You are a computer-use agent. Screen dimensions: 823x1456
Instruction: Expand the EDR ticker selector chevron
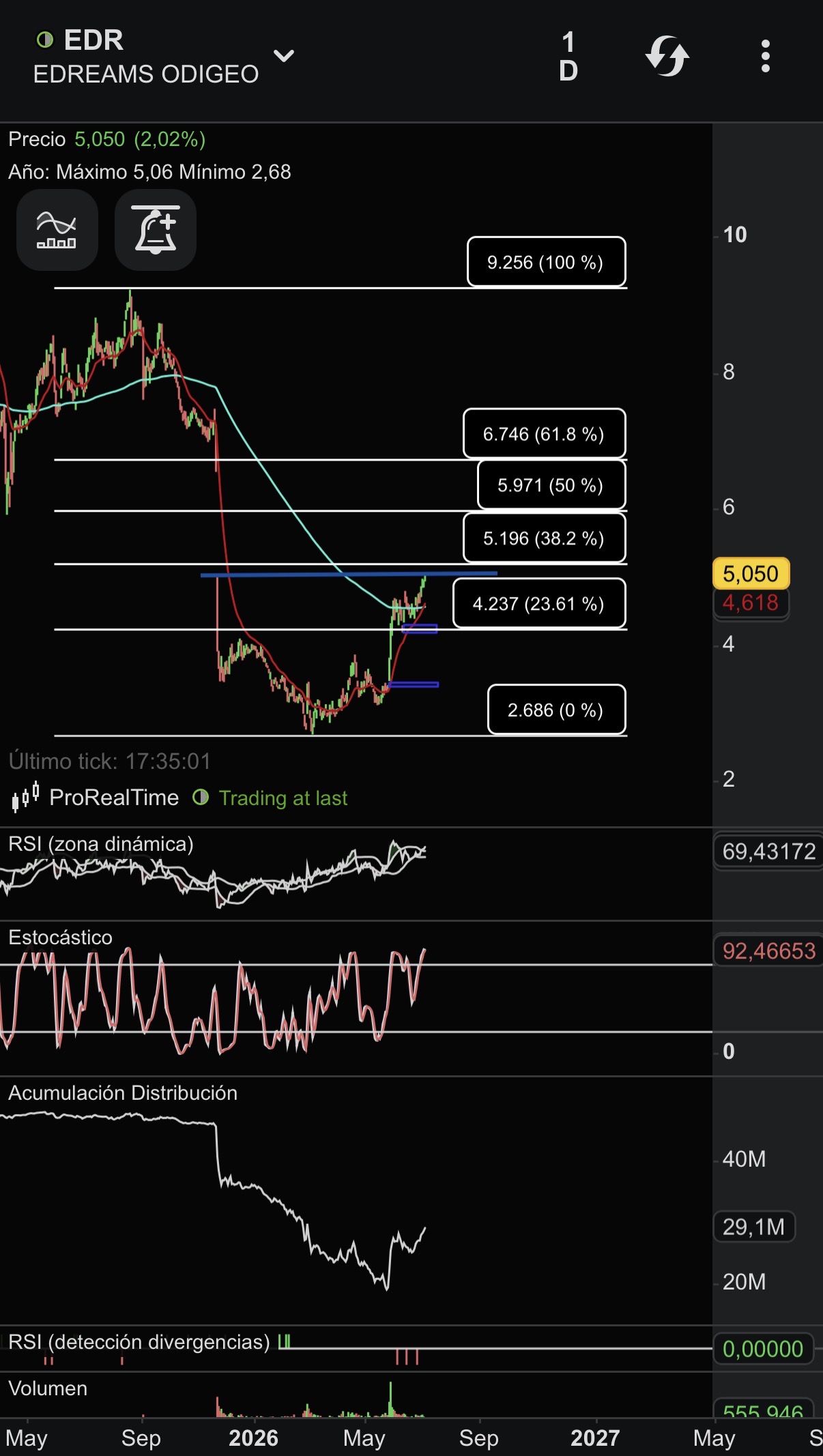284,56
